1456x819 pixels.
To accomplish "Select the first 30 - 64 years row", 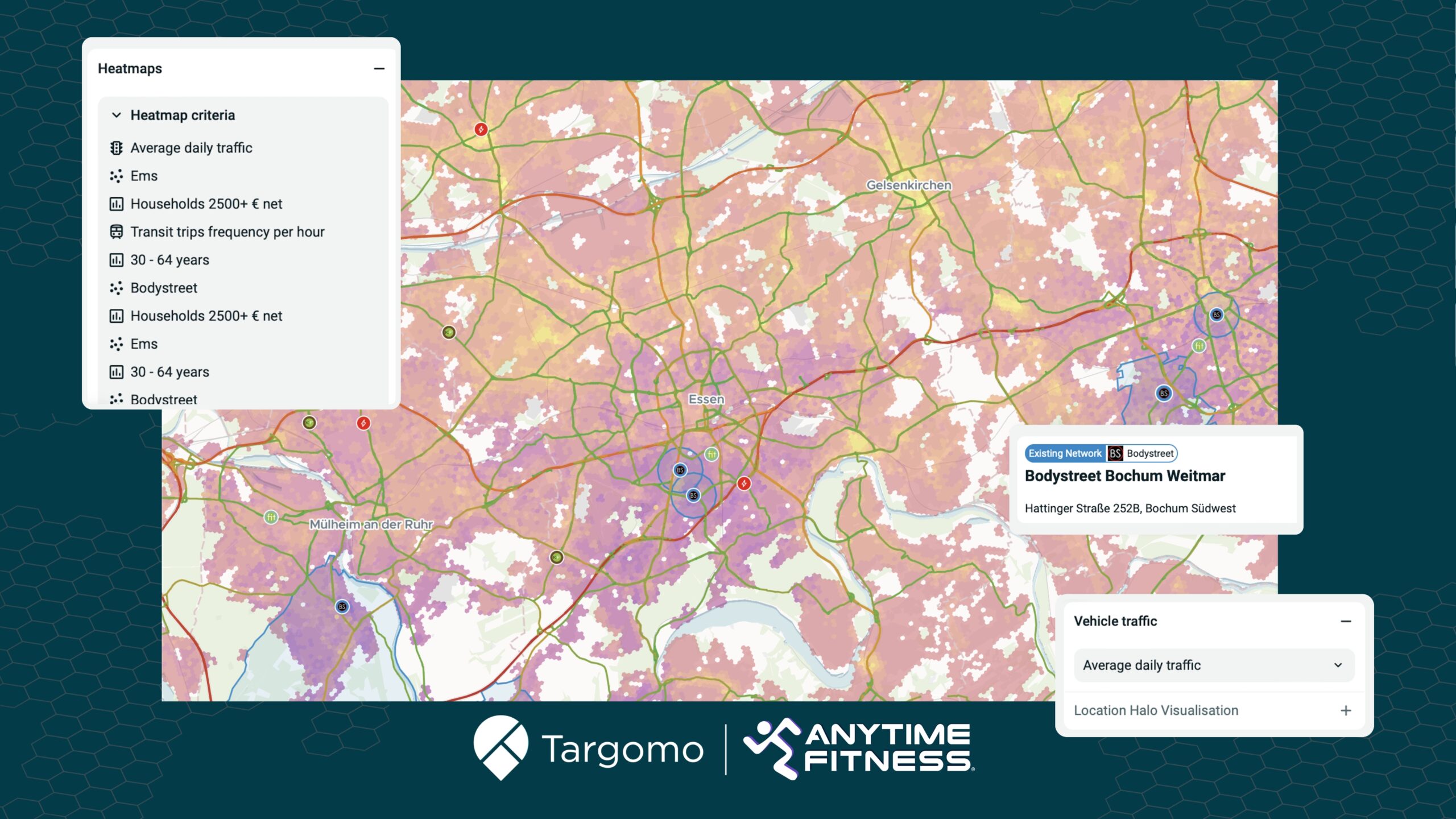I will pyautogui.click(x=243, y=260).
